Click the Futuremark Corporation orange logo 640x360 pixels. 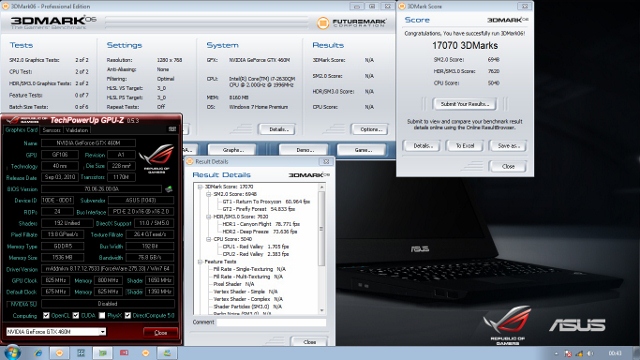coord(323,23)
